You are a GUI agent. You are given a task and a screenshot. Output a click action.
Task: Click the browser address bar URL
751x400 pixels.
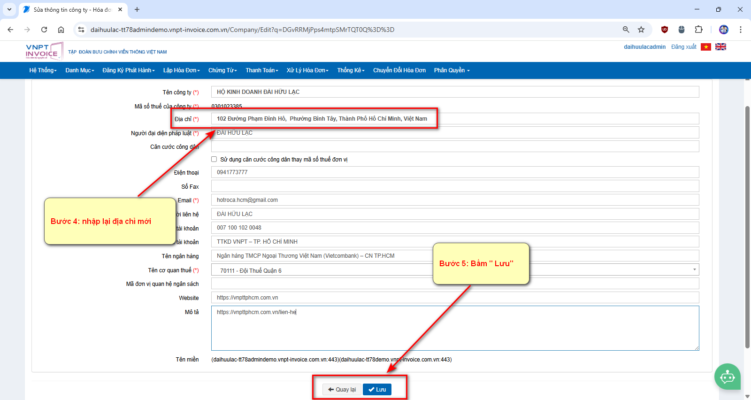[x=242, y=30]
